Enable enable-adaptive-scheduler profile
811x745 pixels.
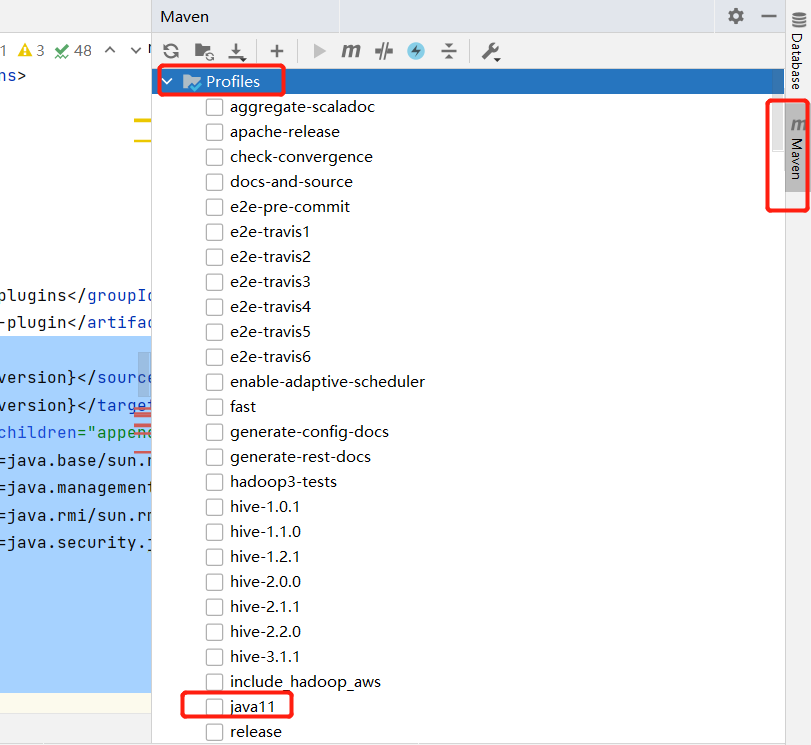(x=214, y=382)
